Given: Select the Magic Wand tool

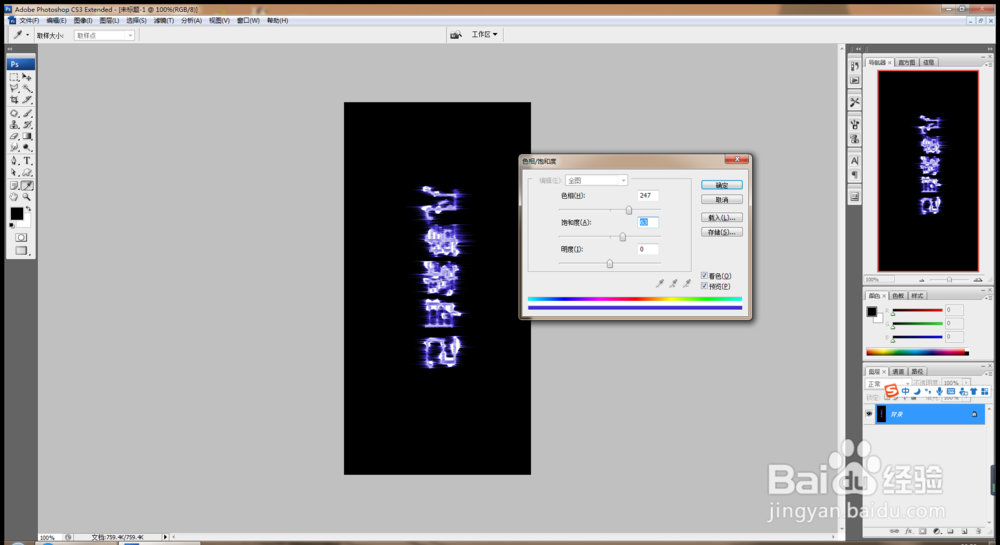Looking at the screenshot, I should pyautogui.click(x=27, y=89).
